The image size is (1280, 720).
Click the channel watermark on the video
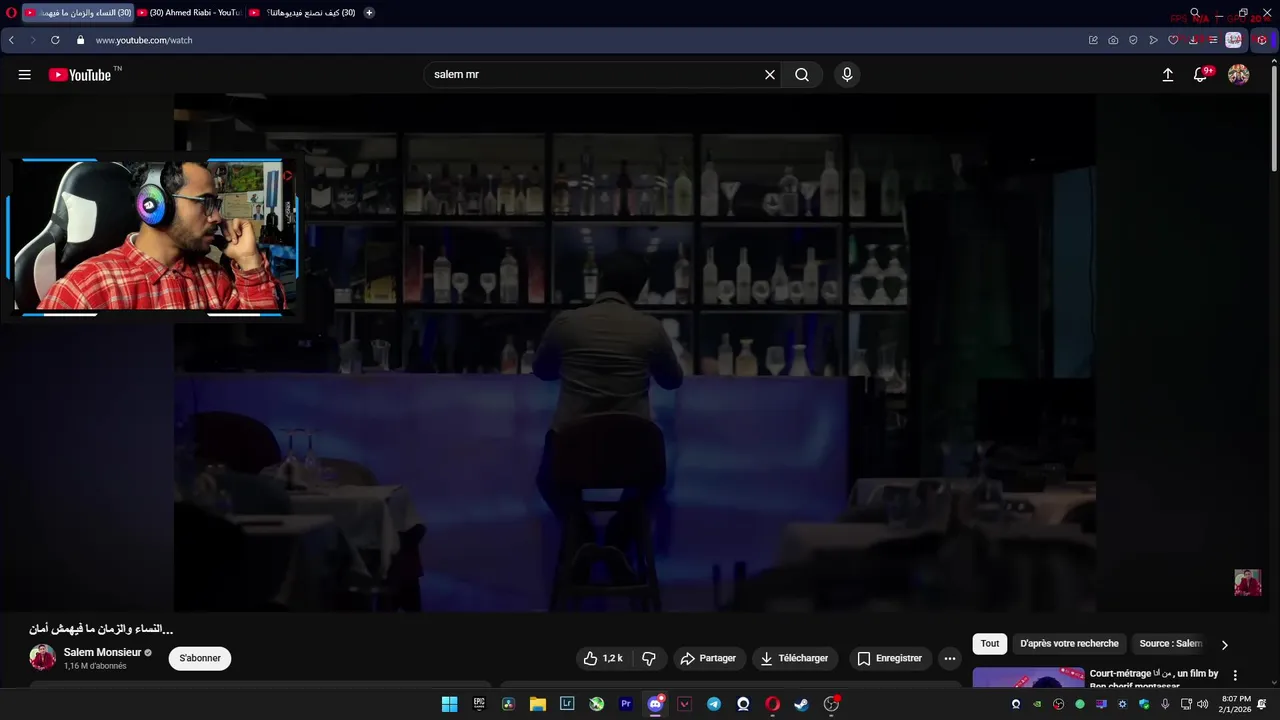tap(1247, 583)
